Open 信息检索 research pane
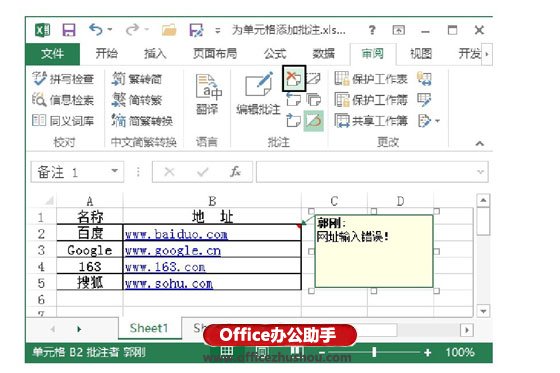Screen dimensions: 560x373 pos(63,100)
